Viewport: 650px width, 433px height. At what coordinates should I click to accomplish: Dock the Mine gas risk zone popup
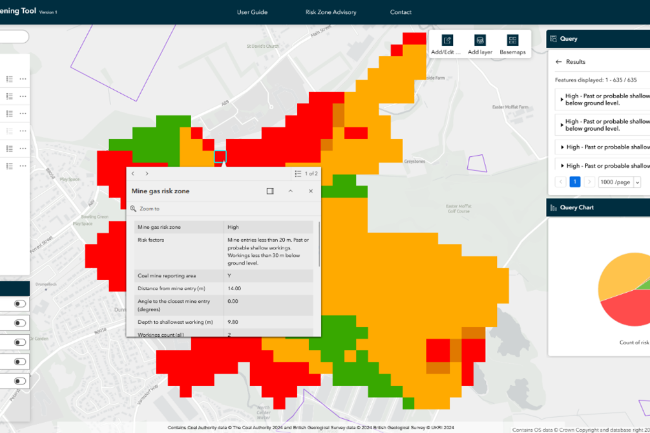(269, 190)
